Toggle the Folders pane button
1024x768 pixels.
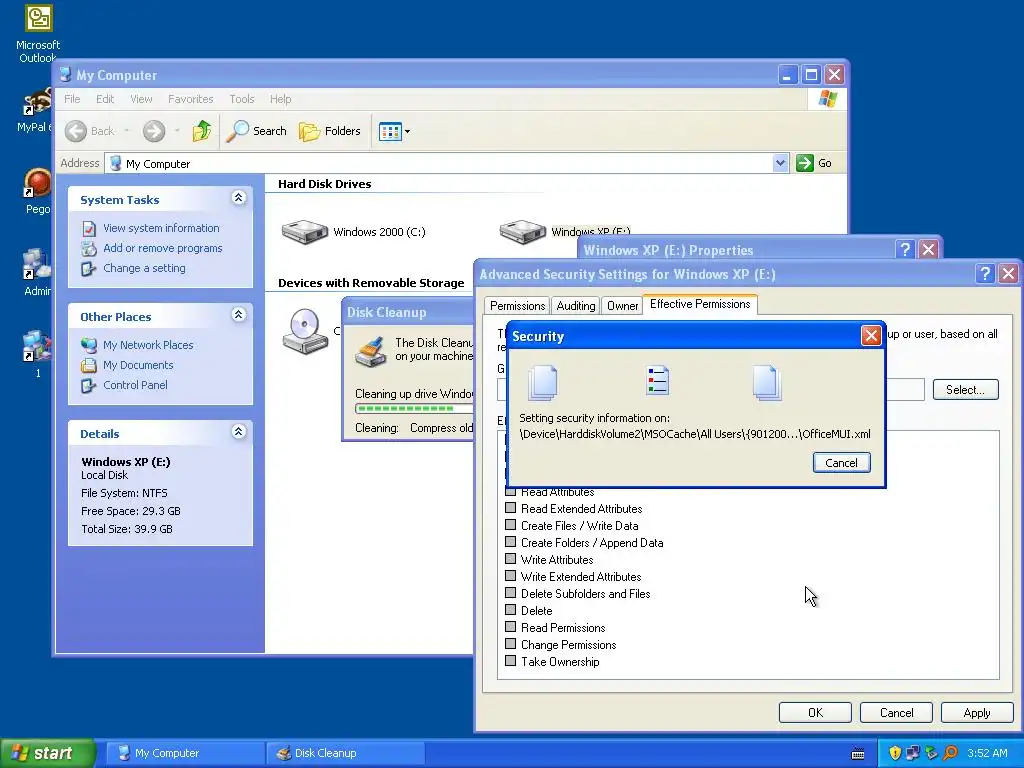pos(330,131)
